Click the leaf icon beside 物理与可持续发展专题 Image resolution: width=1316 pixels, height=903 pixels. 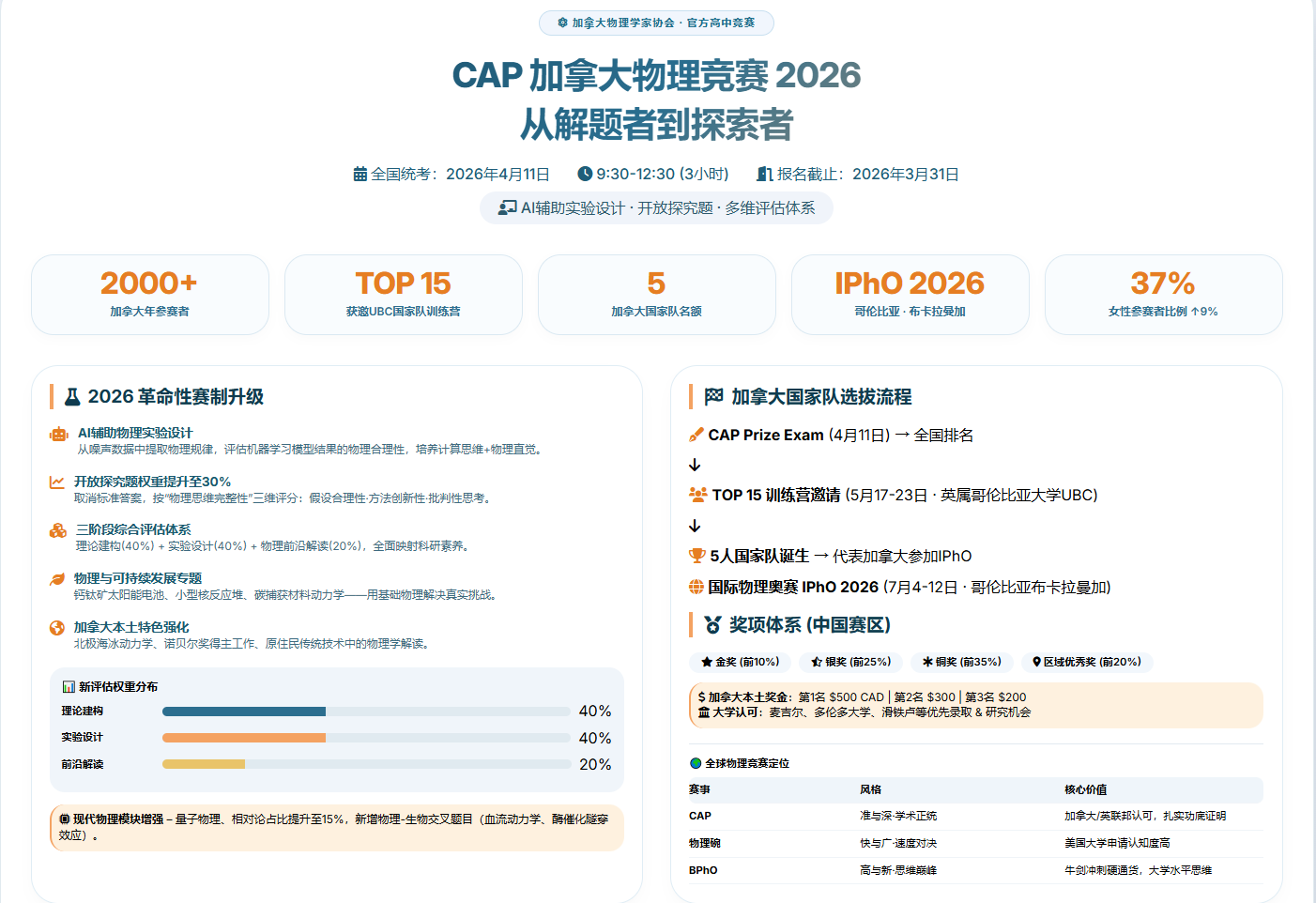(x=57, y=579)
